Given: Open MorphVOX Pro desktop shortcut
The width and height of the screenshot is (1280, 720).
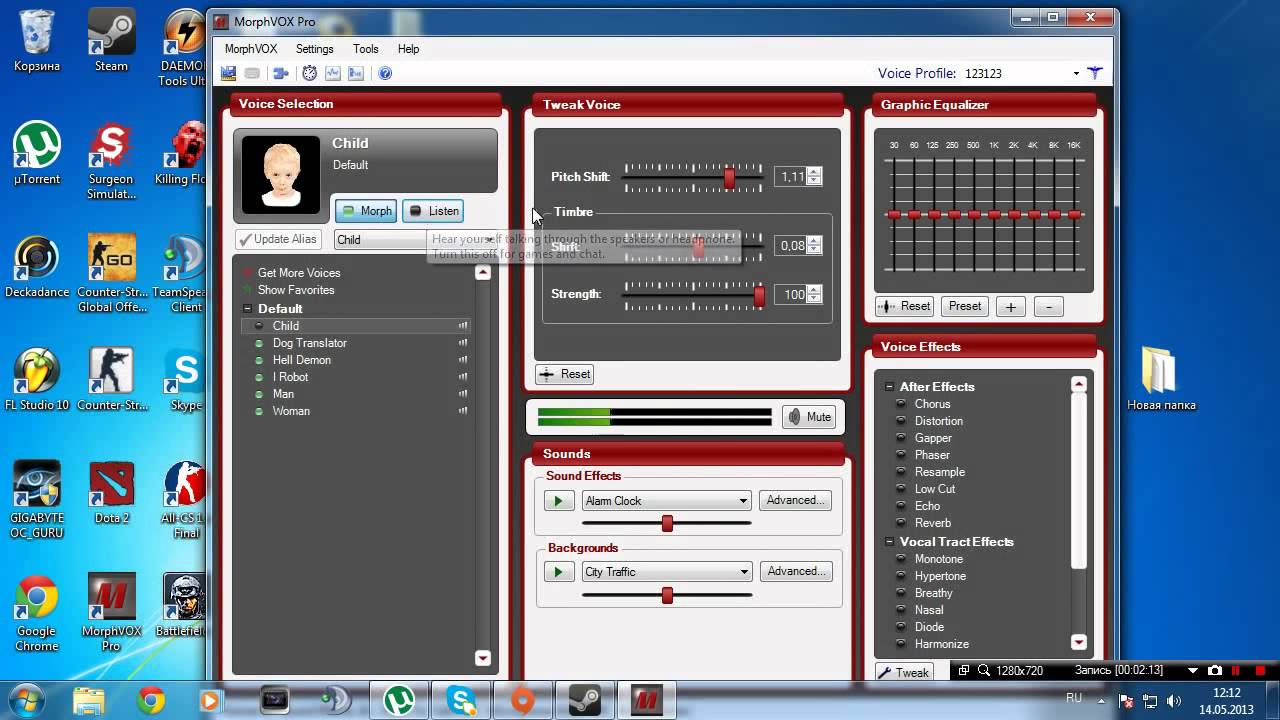Looking at the screenshot, I should [111, 610].
